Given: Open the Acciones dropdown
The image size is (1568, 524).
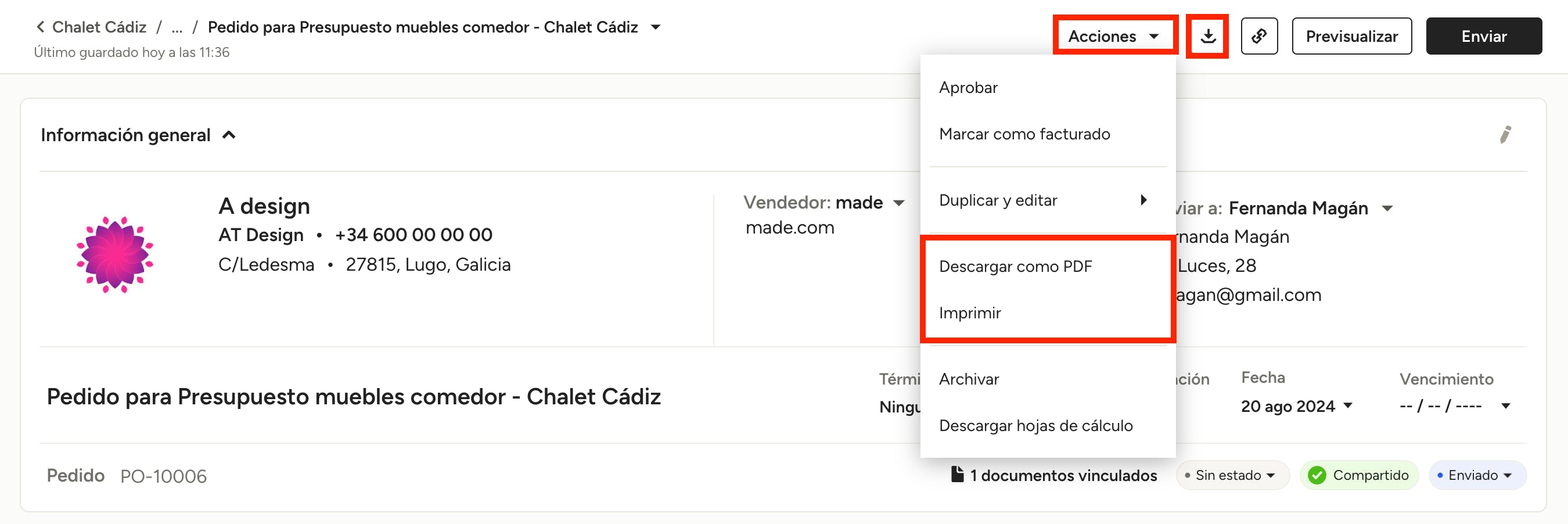Looking at the screenshot, I should 1113,37.
